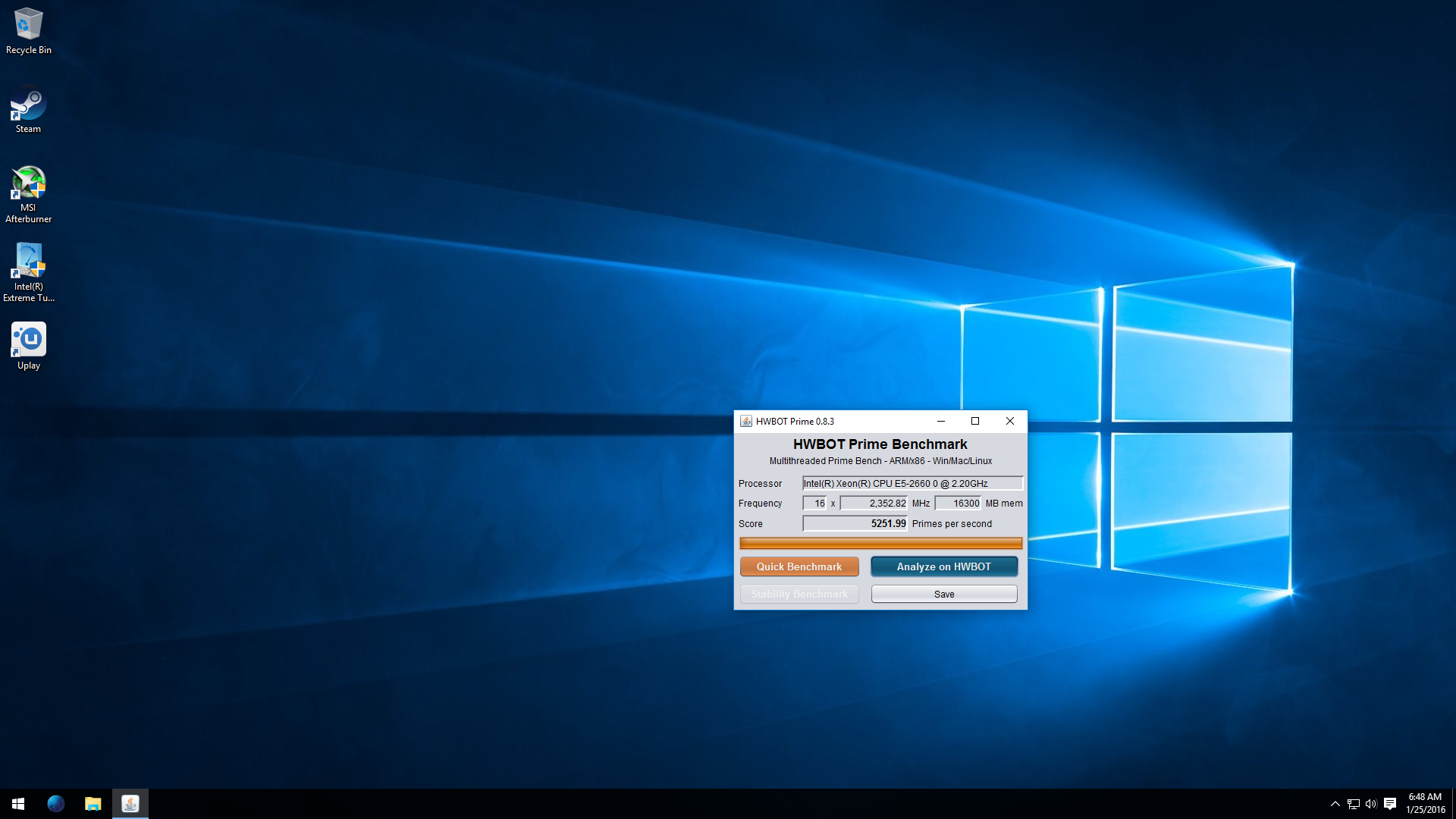Select the MSI Afterburner desktop shortcut
Screen dimensions: 1456x819
pyautogui.click(x=29, y=194)
